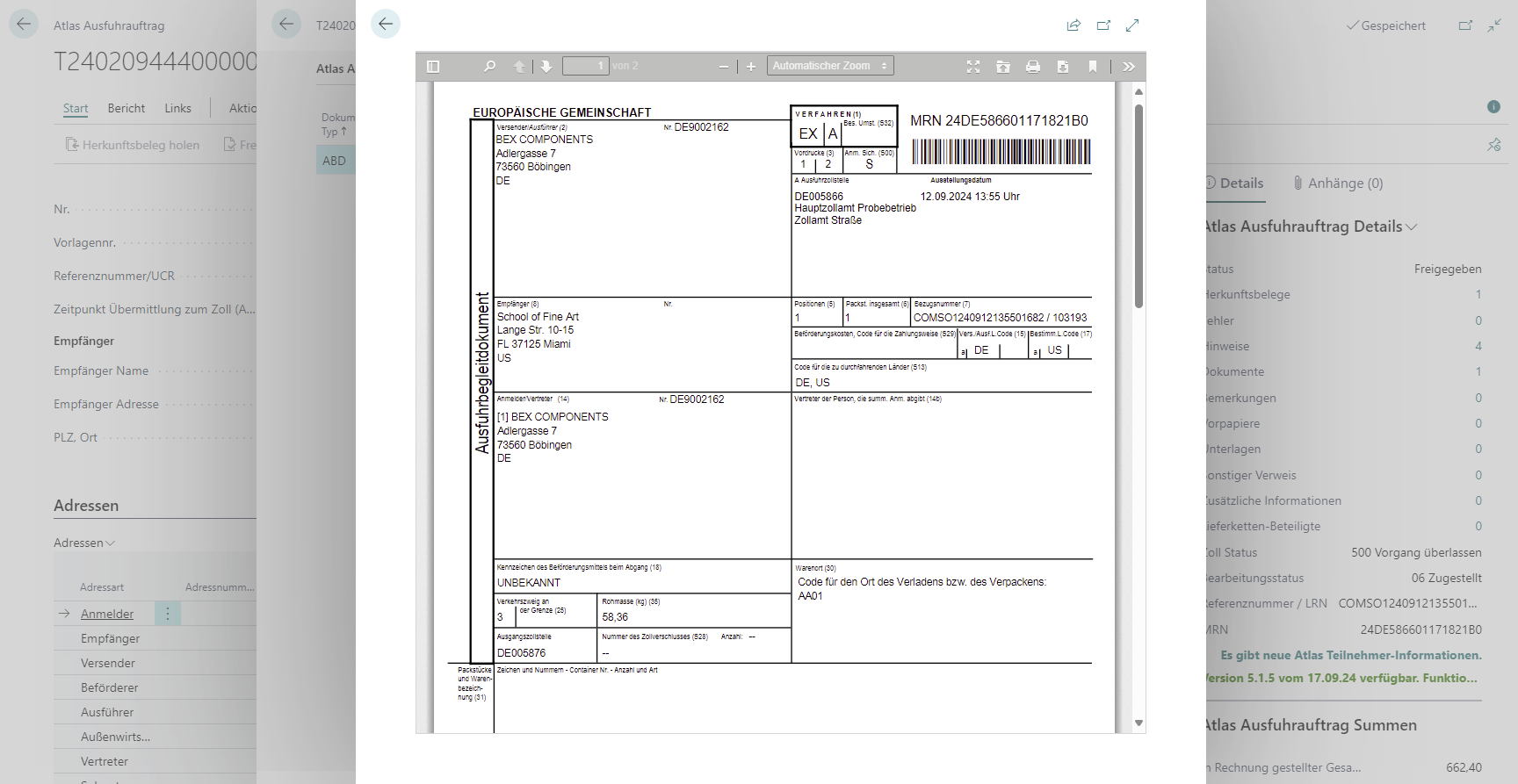Click the PDF scrollbar up arrow
The image size is (1518, 784).
tap(1138, 91)
